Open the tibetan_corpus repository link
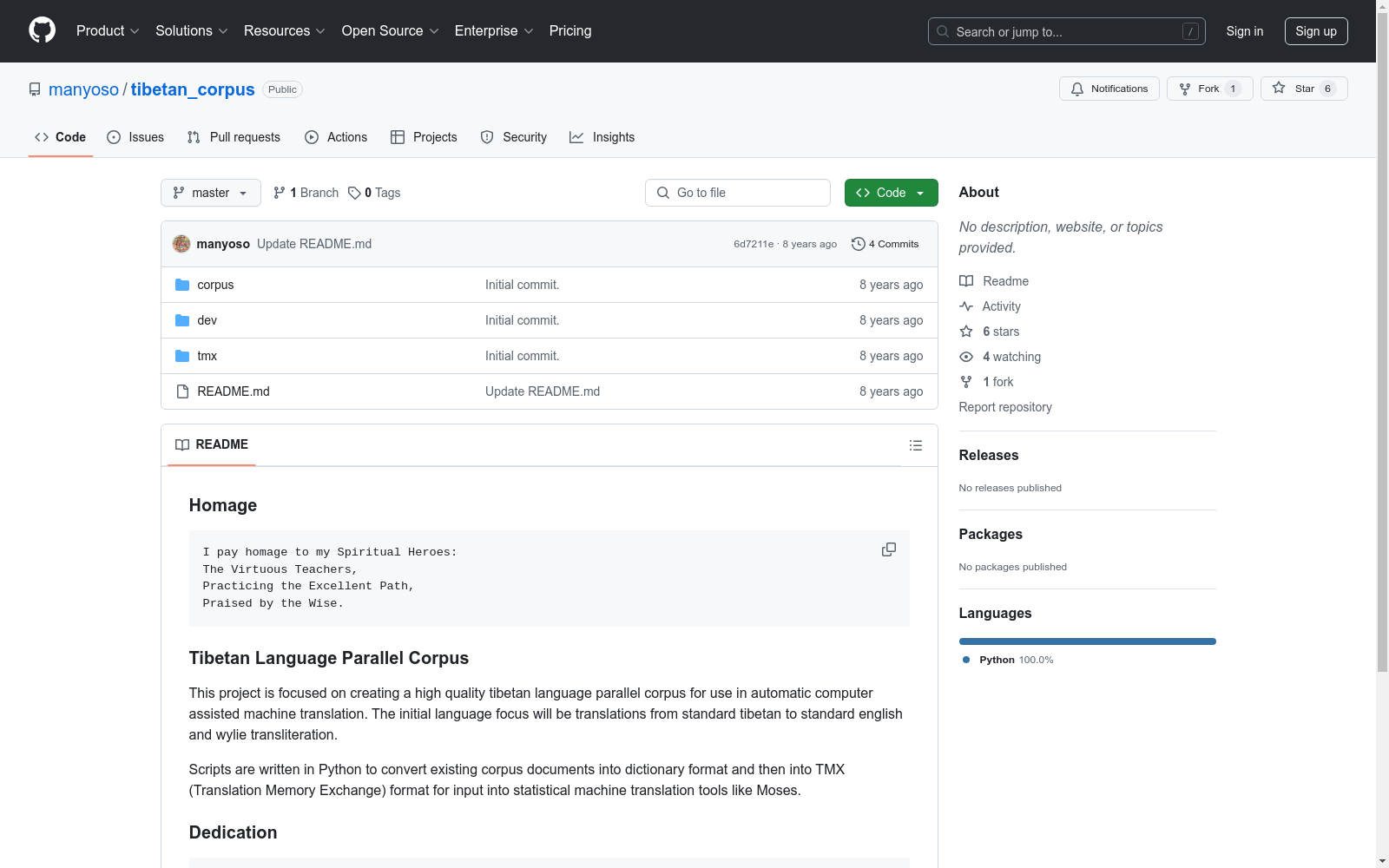 (x=193, y=89)
